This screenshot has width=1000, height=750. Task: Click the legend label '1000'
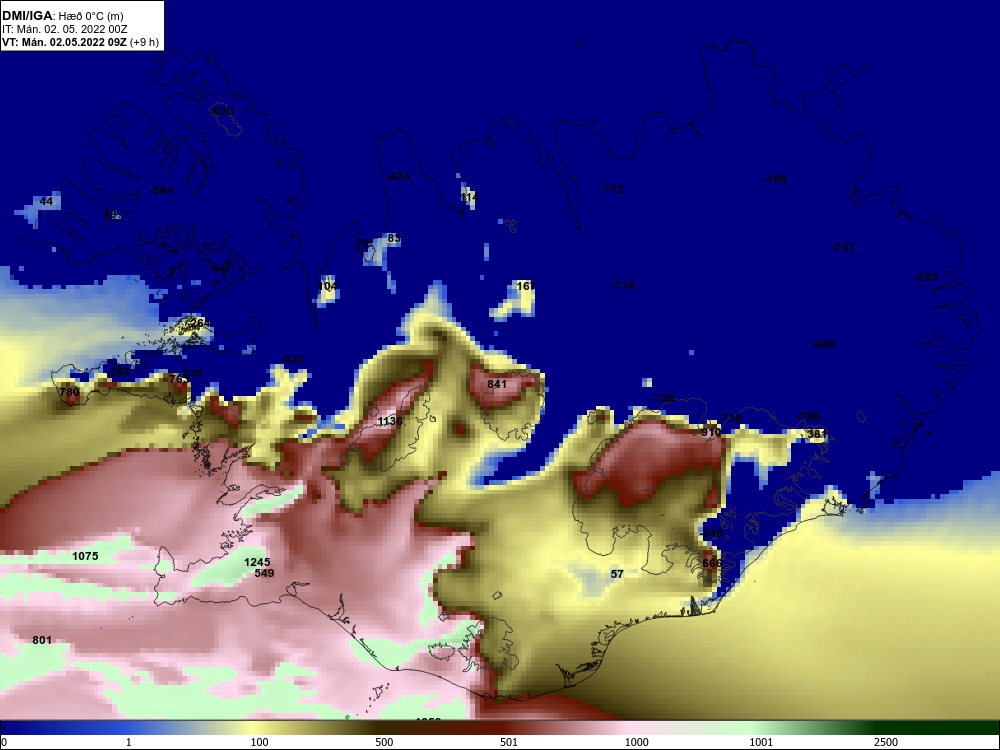pyautogui.click(x=636, y=742)
